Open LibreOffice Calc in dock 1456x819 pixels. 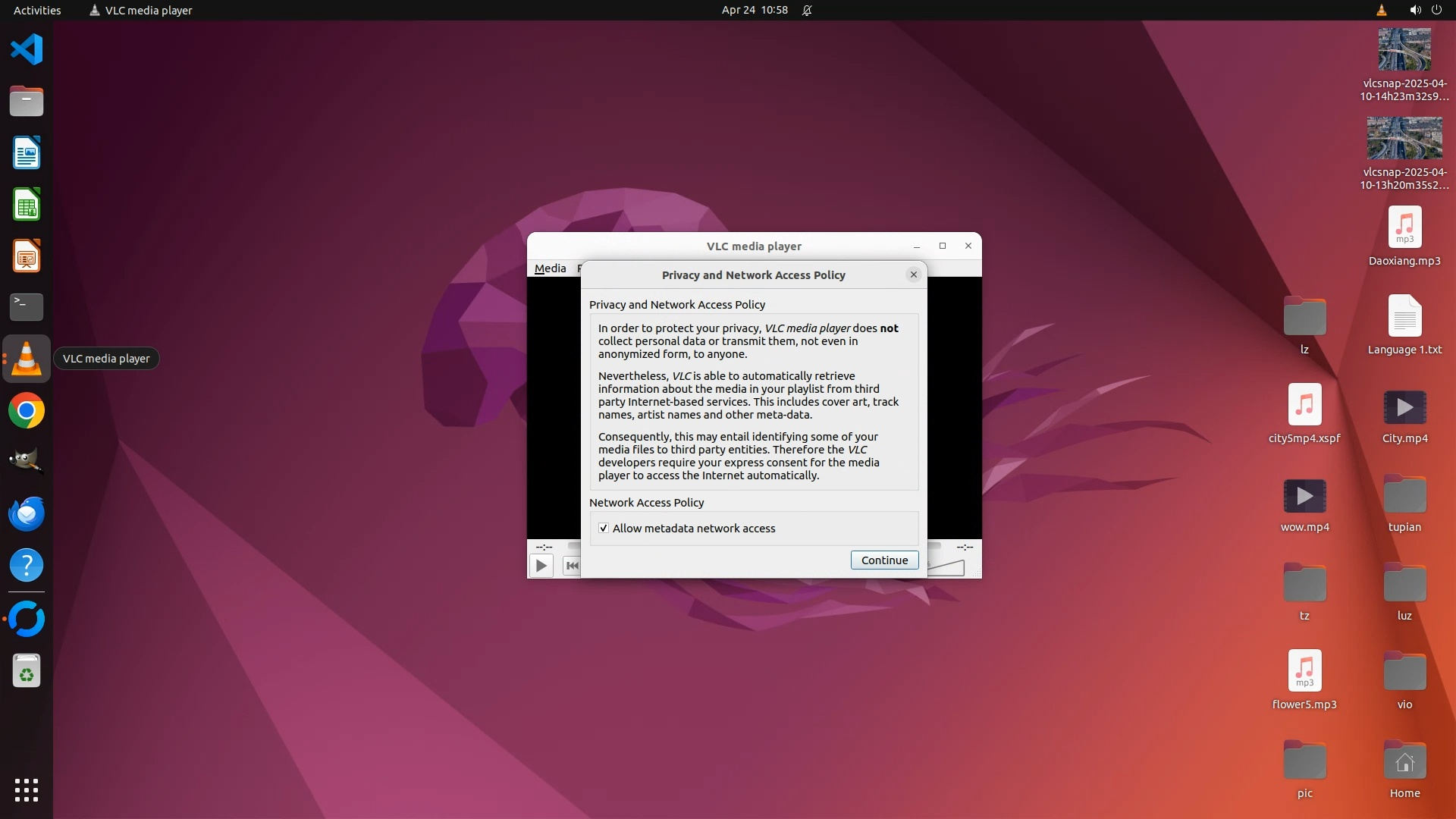27,205
